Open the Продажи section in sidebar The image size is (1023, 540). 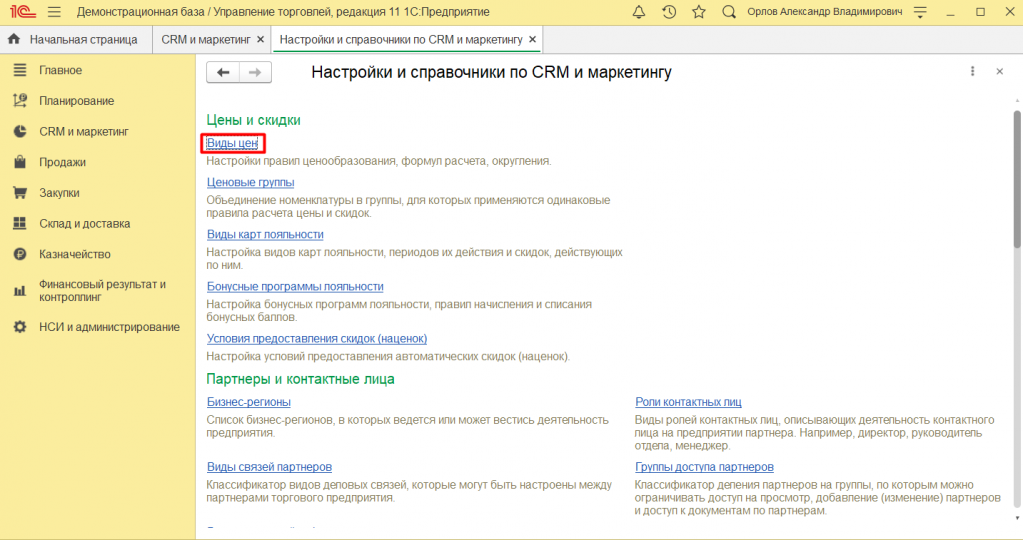pyautogui.click(x=62, y=162)
